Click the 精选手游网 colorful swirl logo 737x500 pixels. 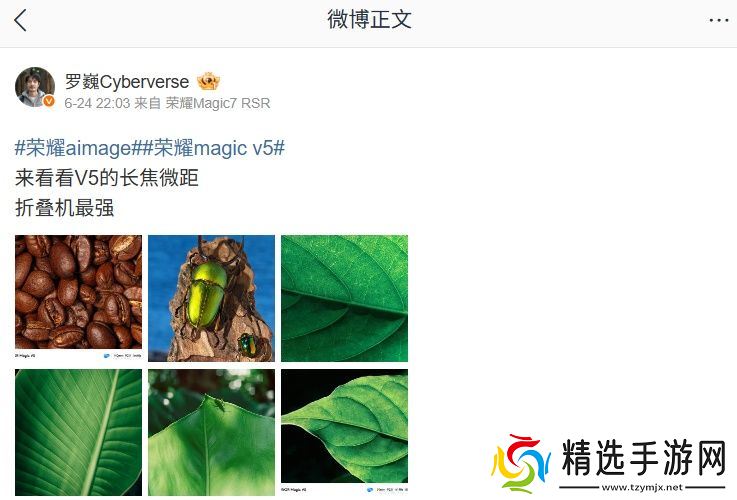(x=520, y=463)
